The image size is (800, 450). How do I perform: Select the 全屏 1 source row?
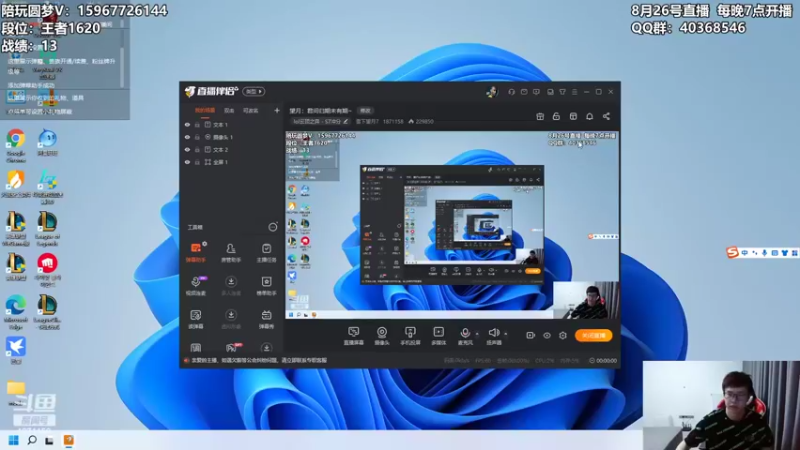coord(232,162)
